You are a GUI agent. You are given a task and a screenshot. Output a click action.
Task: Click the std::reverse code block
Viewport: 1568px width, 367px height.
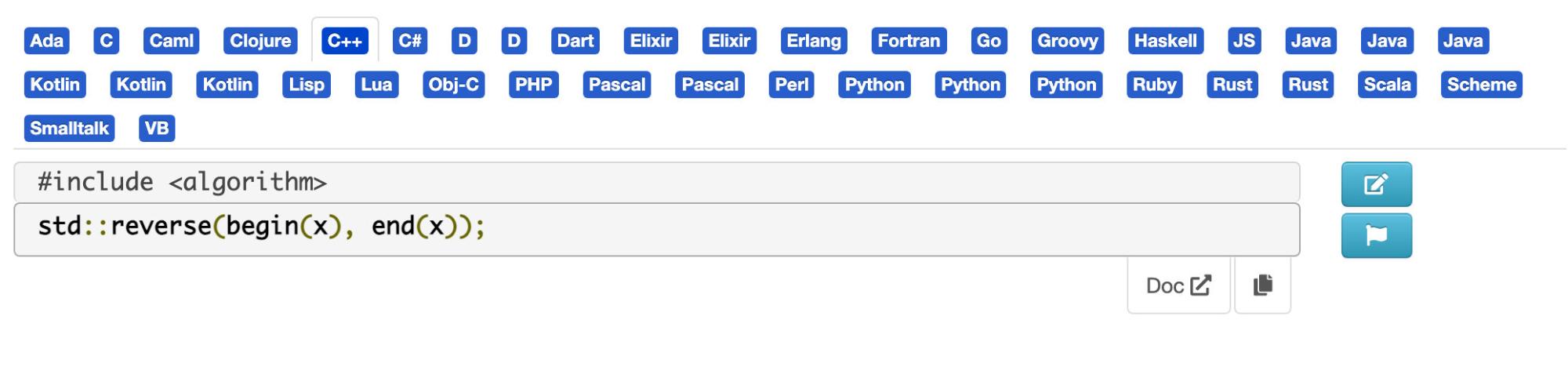click(x=657, y=230)
